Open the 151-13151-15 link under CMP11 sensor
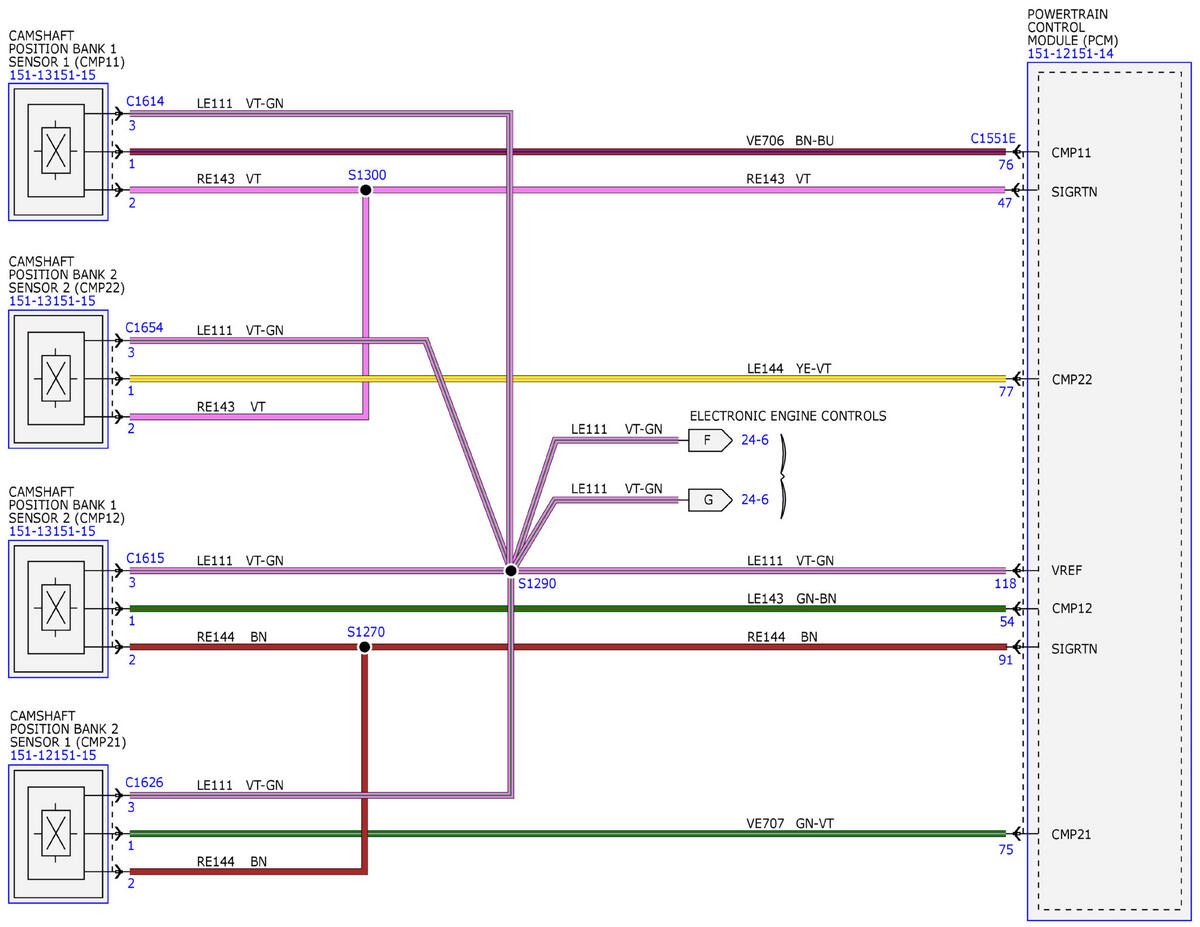The width and height of the screenshot is (1200, 927). click(53, 75)
